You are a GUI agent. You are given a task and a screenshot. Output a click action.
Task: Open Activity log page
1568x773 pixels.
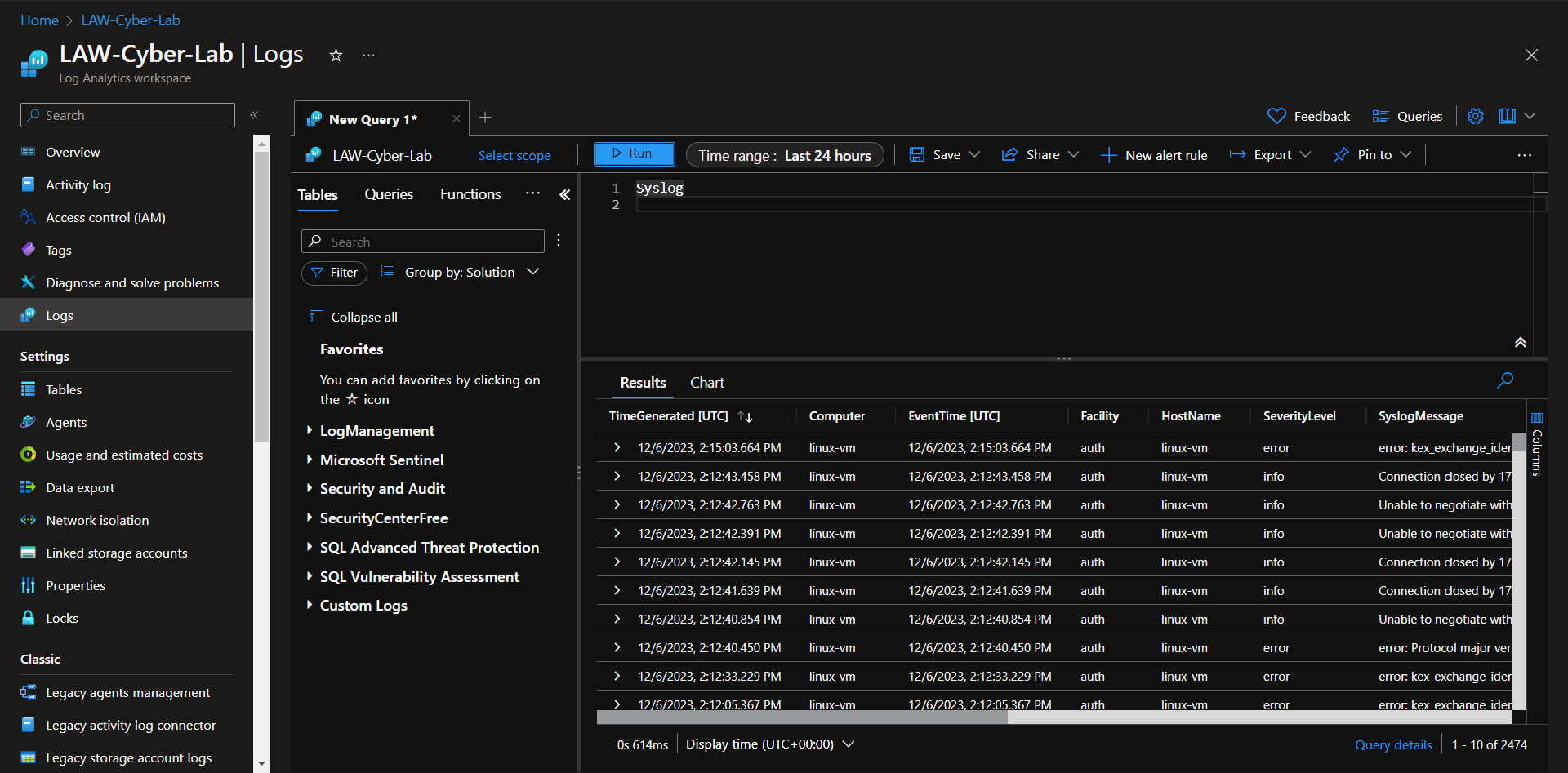[x=78, y=184]
